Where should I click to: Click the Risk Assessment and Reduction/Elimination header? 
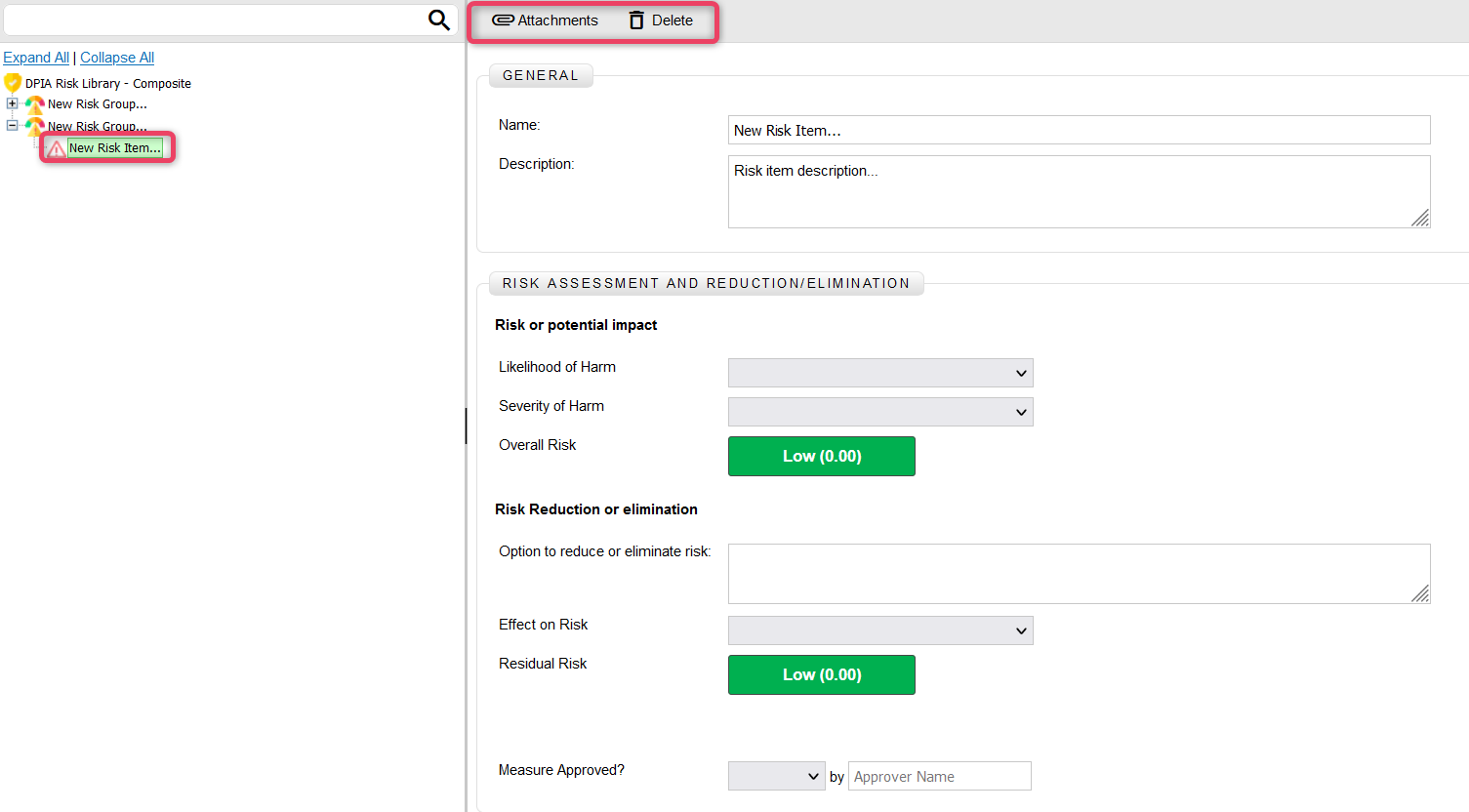click(706, 283)
